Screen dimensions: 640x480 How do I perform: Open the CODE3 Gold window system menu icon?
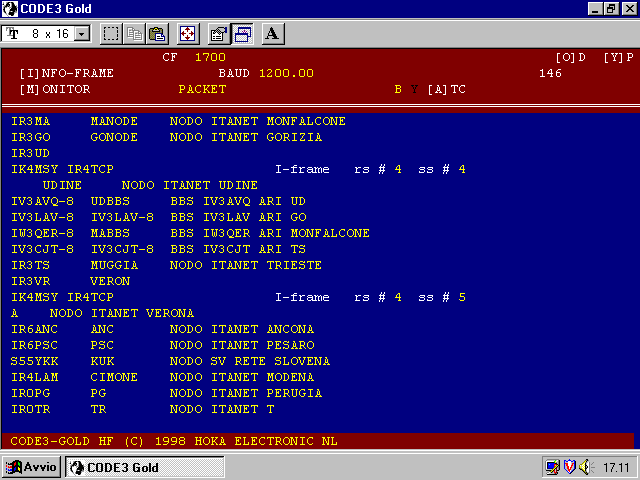coord(10,8)
